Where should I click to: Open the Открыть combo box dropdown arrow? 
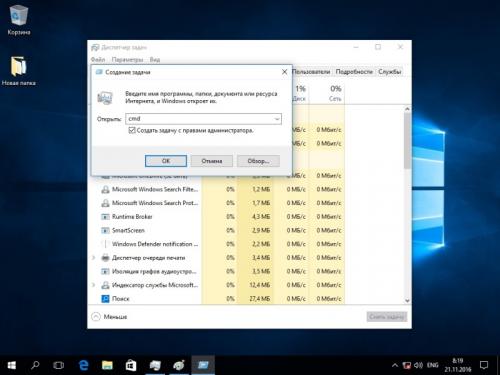click(277, 119)
